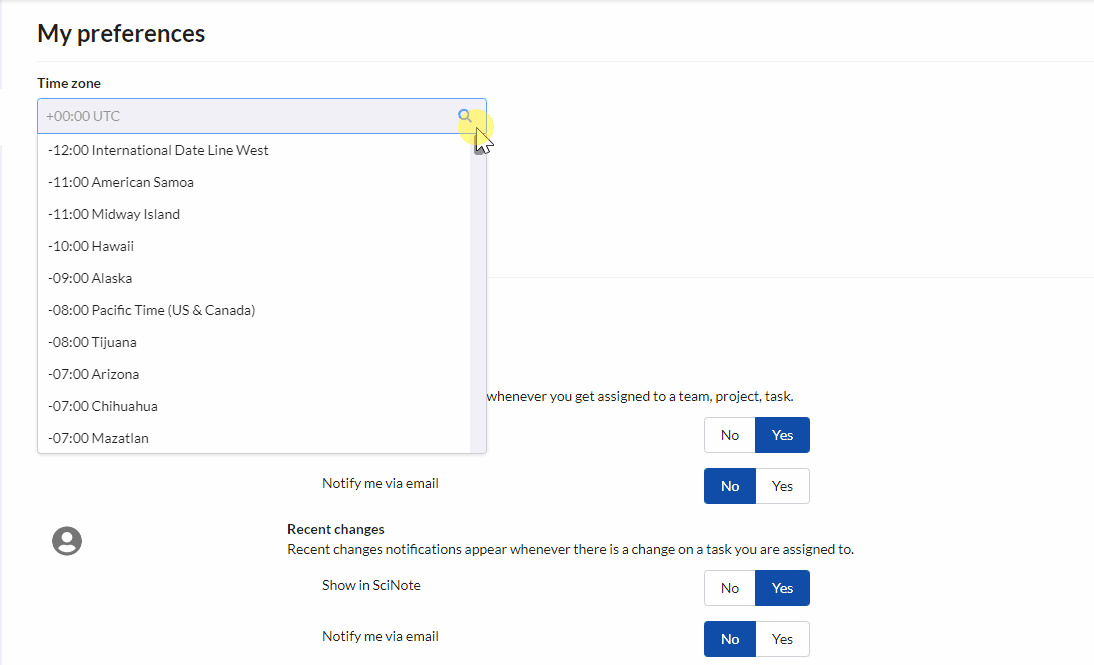
Task: Click the magnifier icon in Time zone field
Action: (465, 116)
